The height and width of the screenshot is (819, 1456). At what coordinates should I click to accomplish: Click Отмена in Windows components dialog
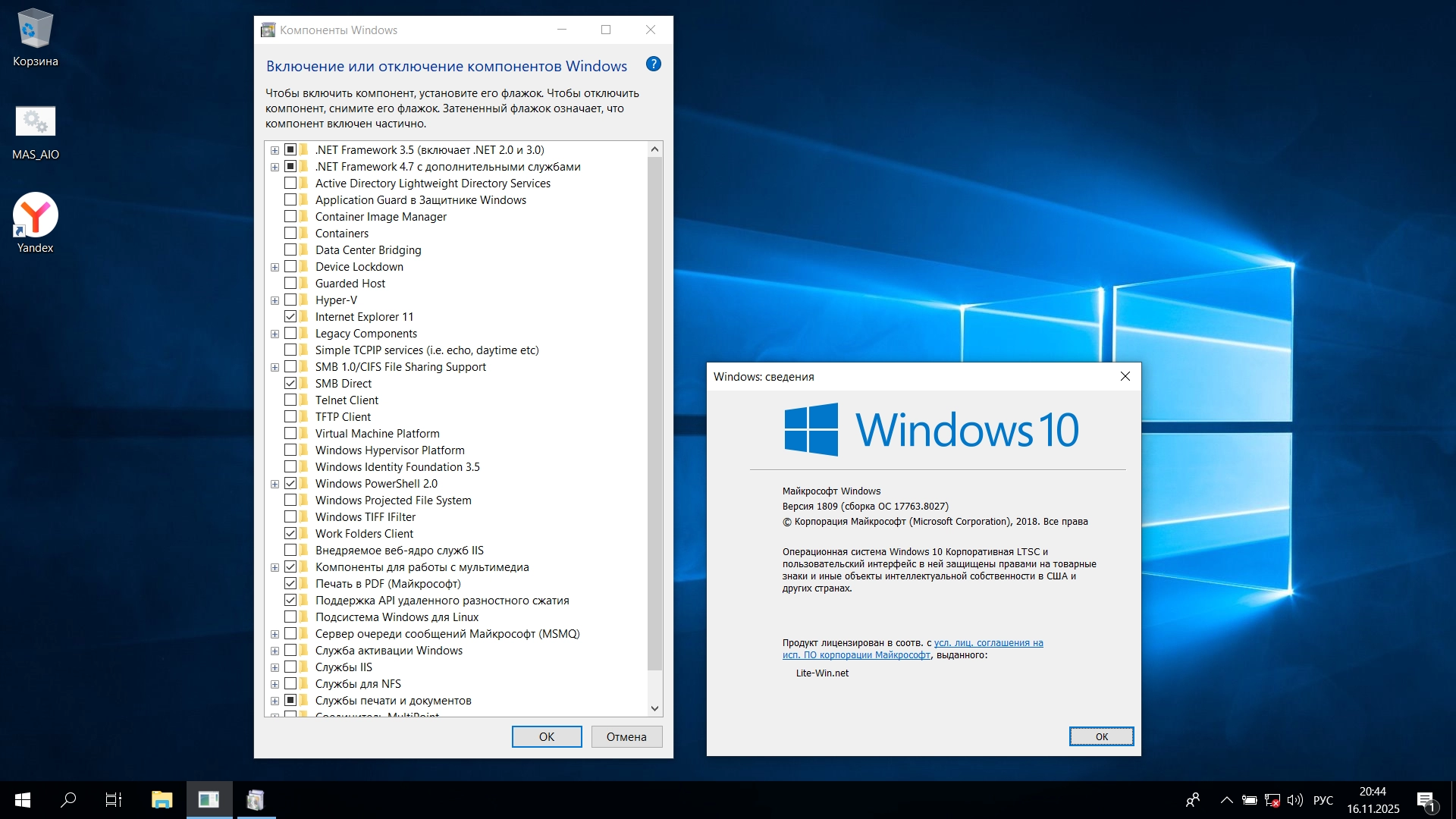[x=626, y=736]
